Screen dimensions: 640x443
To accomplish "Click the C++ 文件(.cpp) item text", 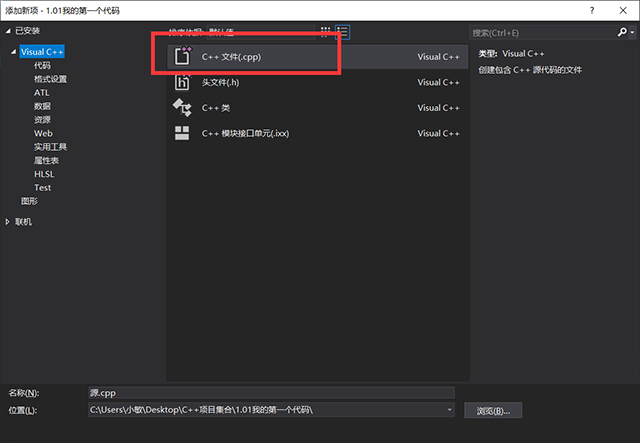I will pos(231,57).
